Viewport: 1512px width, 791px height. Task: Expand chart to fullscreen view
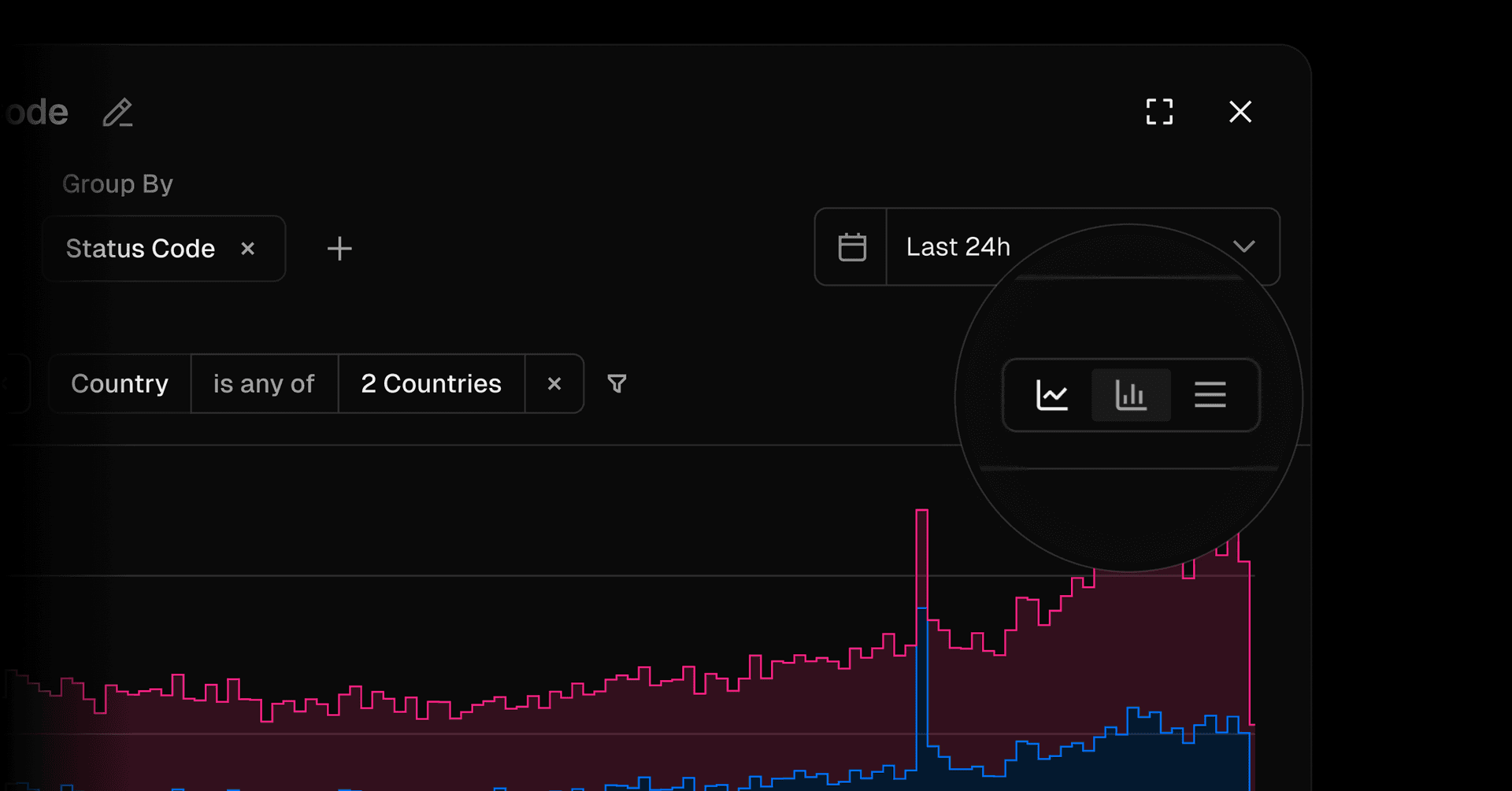click(x=1159, y=112)
